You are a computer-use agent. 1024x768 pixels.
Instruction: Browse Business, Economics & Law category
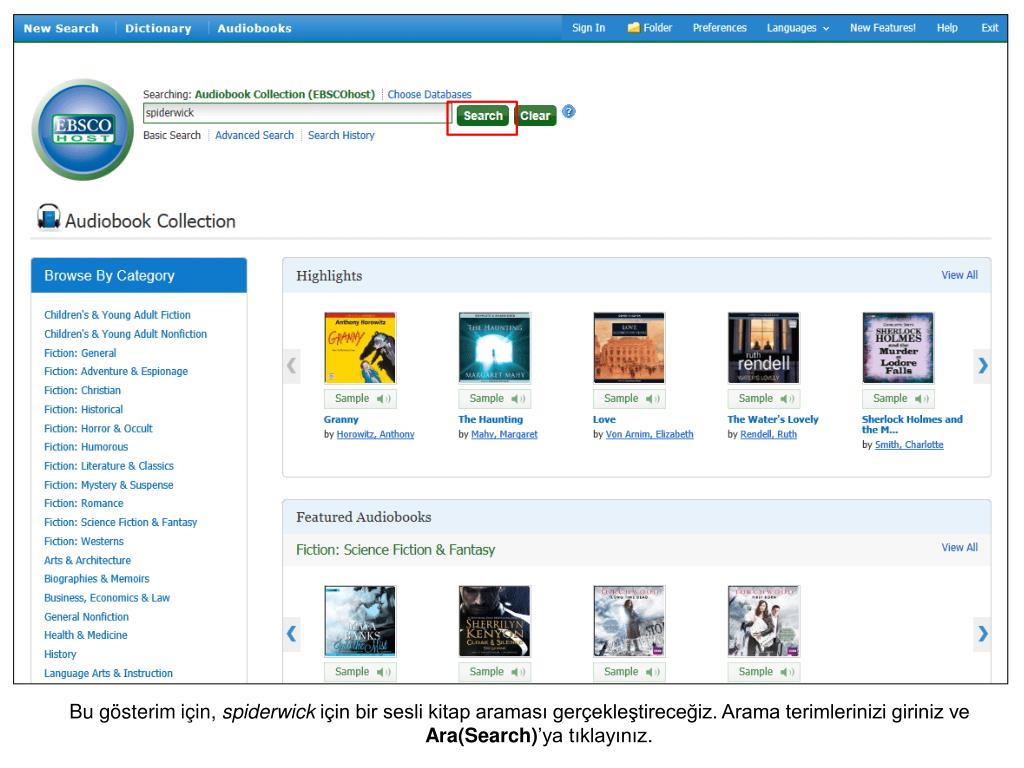106,598
